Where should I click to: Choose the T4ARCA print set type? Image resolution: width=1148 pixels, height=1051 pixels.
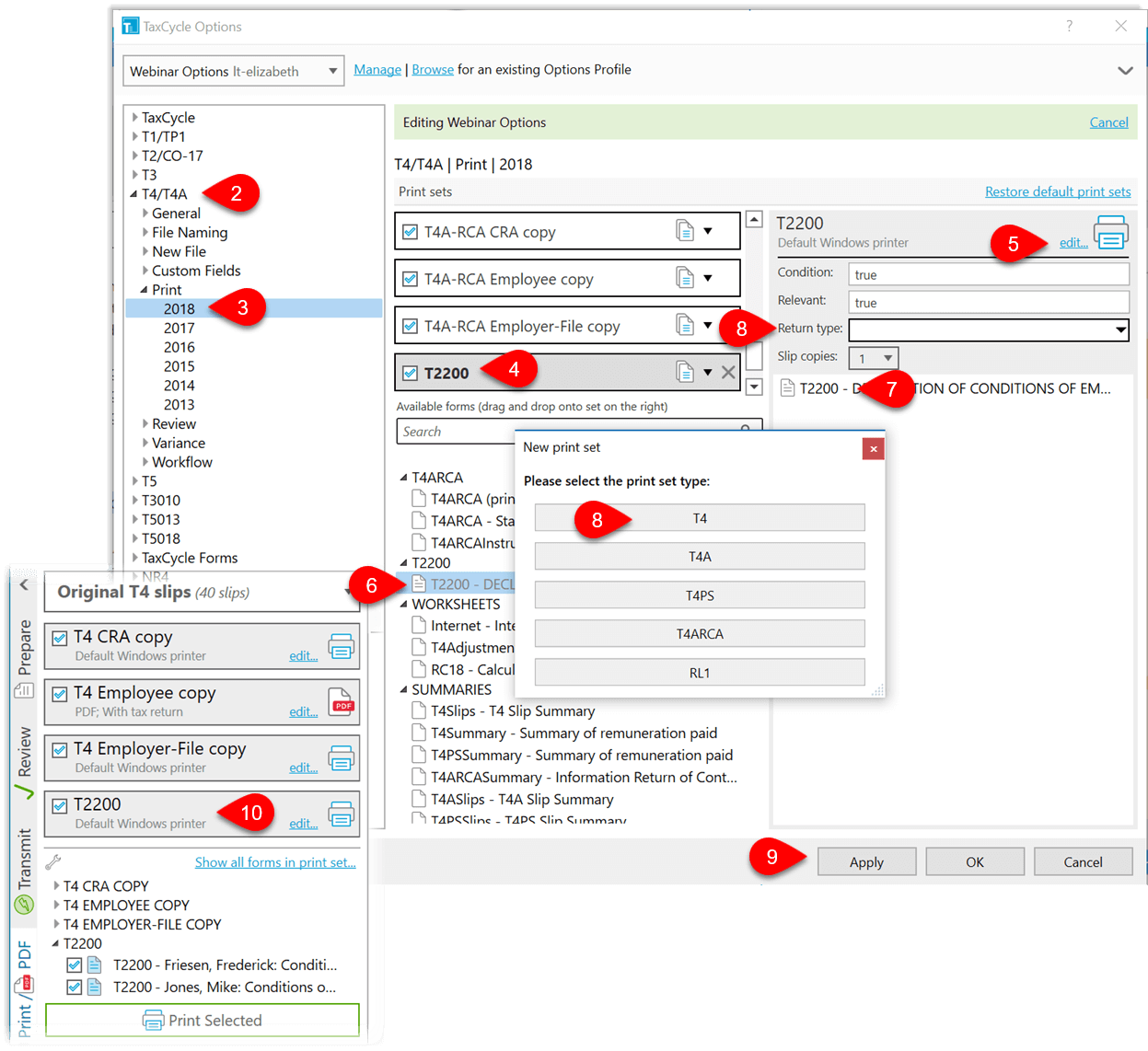point(700,634)
